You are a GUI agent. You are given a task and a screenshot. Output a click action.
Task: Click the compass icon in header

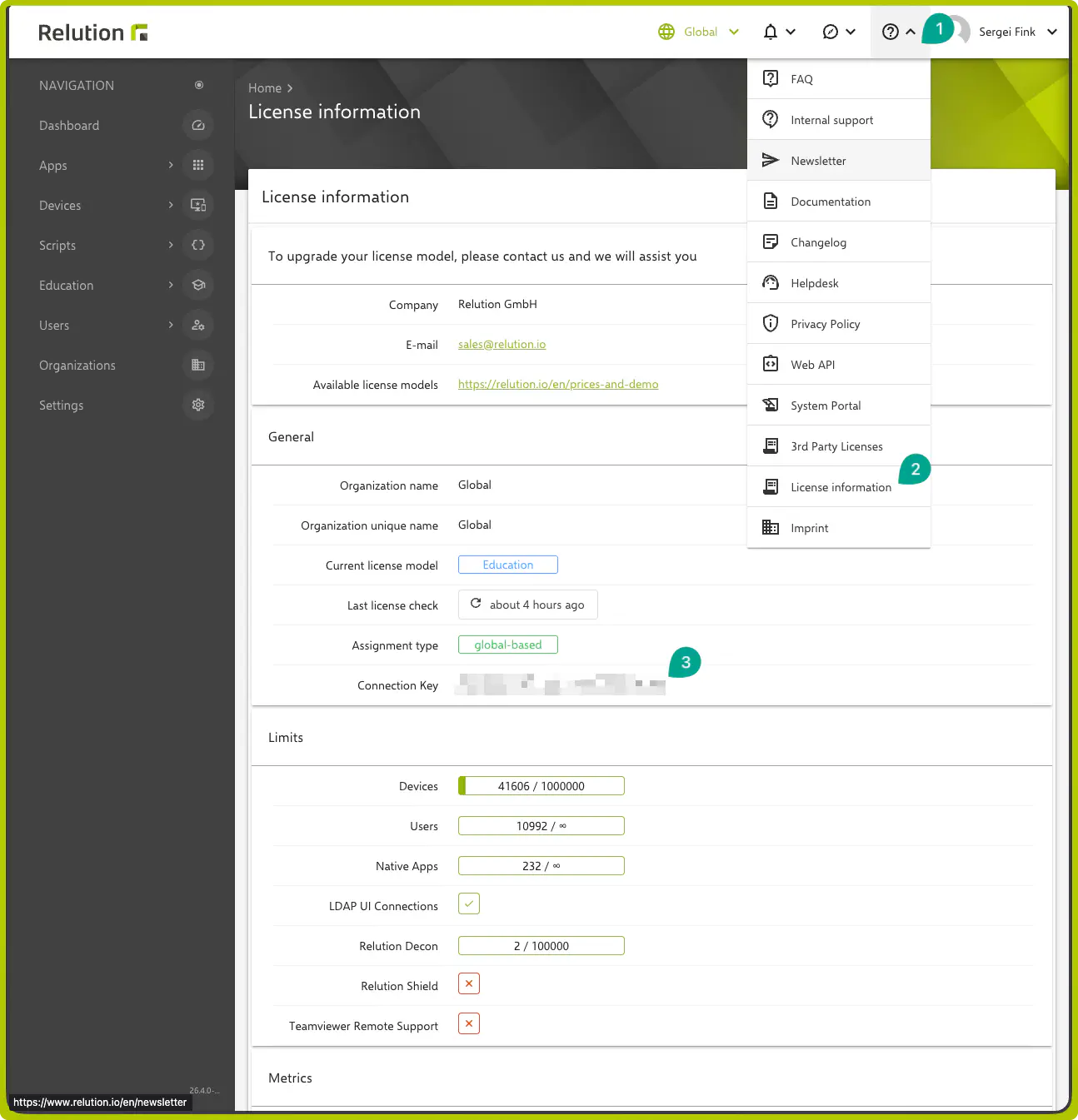(x=830, y=32)
